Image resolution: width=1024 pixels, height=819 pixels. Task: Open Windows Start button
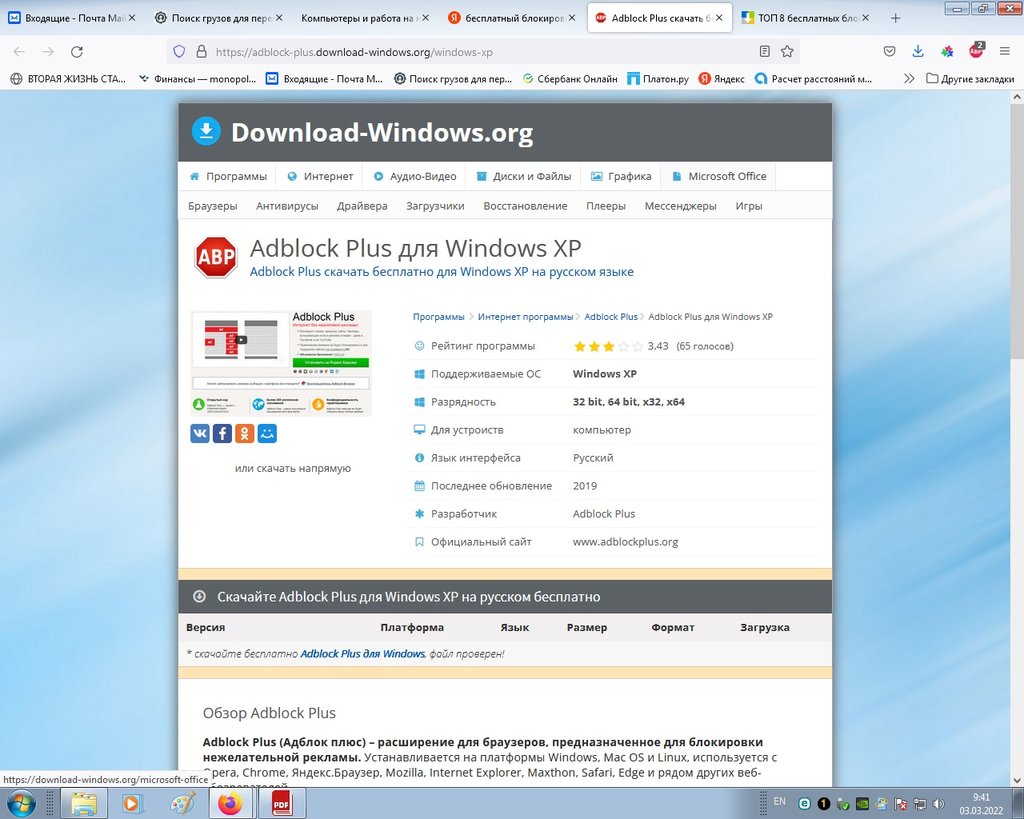(x=20, y=803)
